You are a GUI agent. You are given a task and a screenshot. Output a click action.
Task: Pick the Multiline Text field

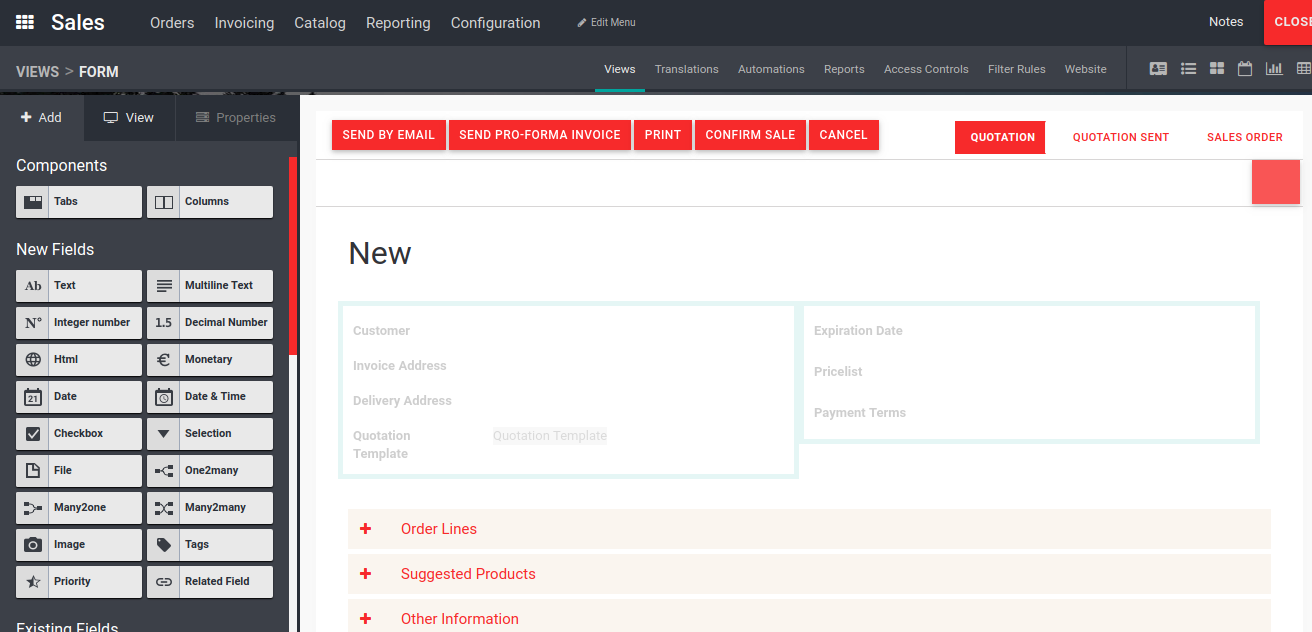click(x=210, y=286)
